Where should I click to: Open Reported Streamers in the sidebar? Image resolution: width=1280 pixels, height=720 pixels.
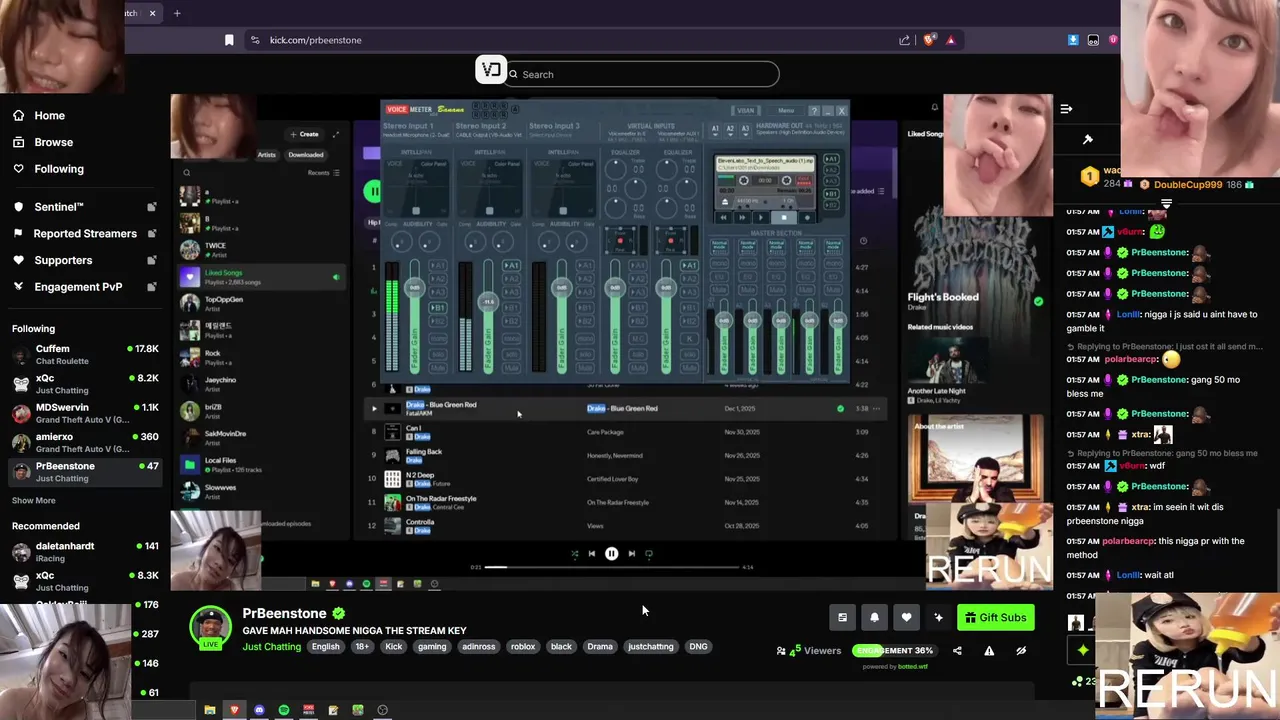84,233
